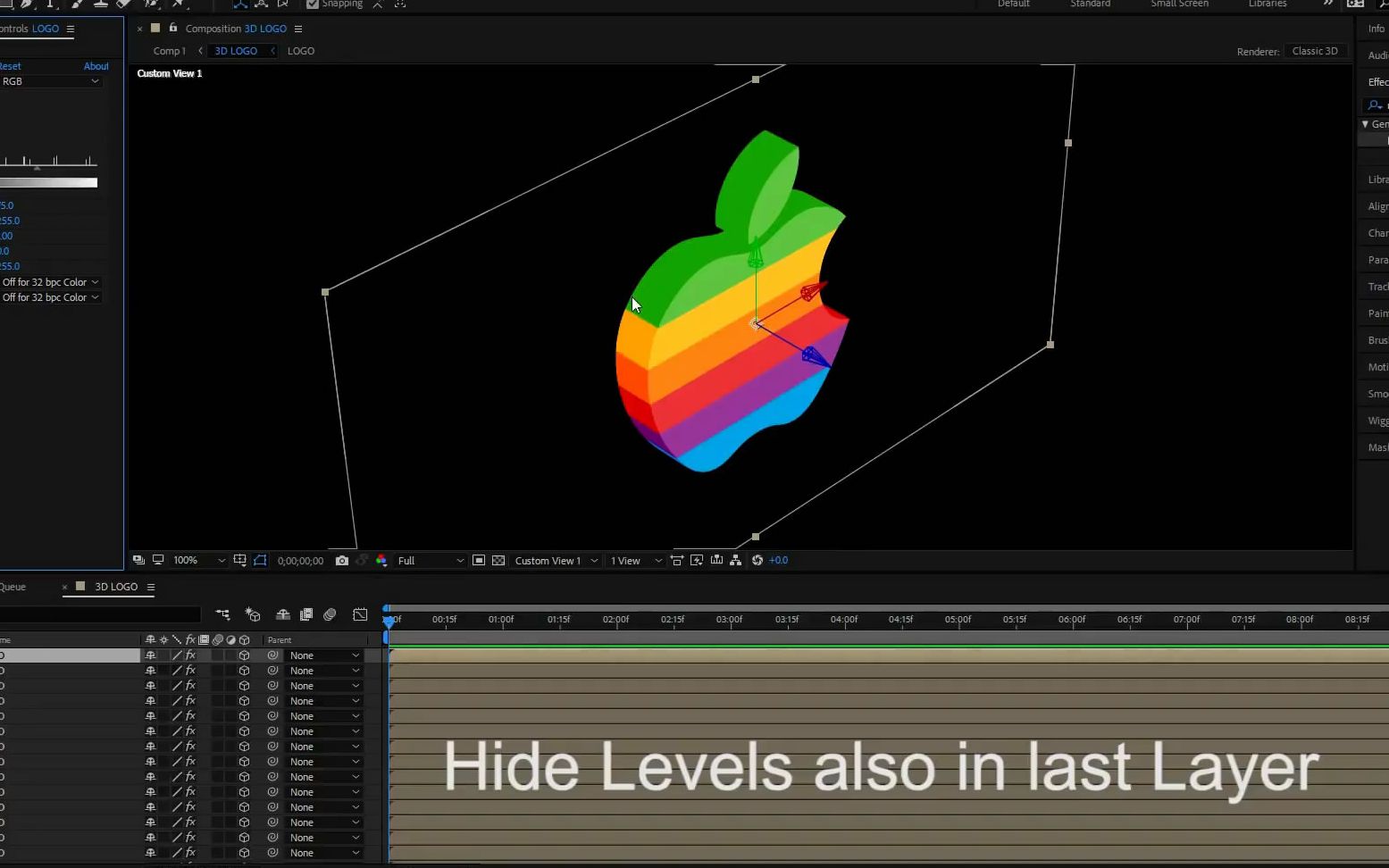Select the Brush tool
Viewport: 1389px width, 868px height.
[77, 4]
